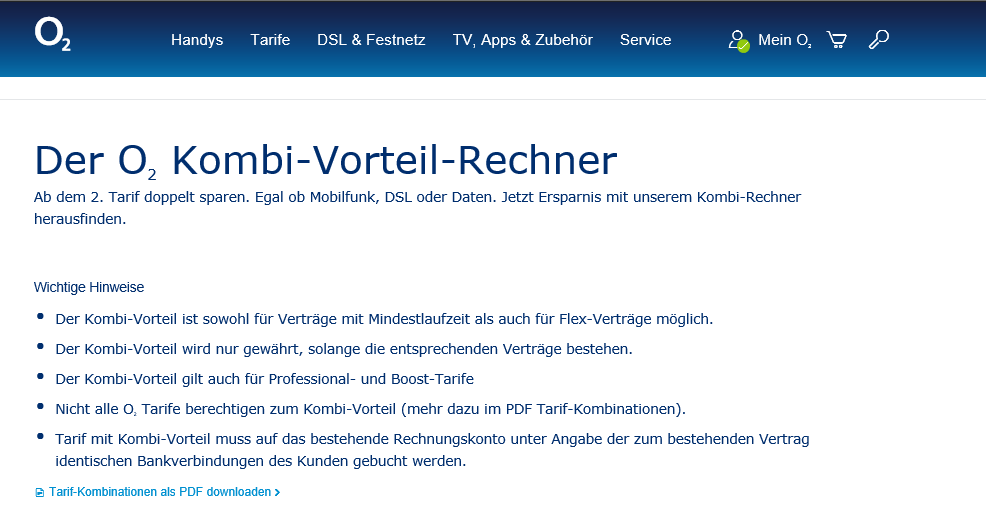Click the Wichtige Hinweise subheading
The image size is (986, 514).
click(89, 288)
